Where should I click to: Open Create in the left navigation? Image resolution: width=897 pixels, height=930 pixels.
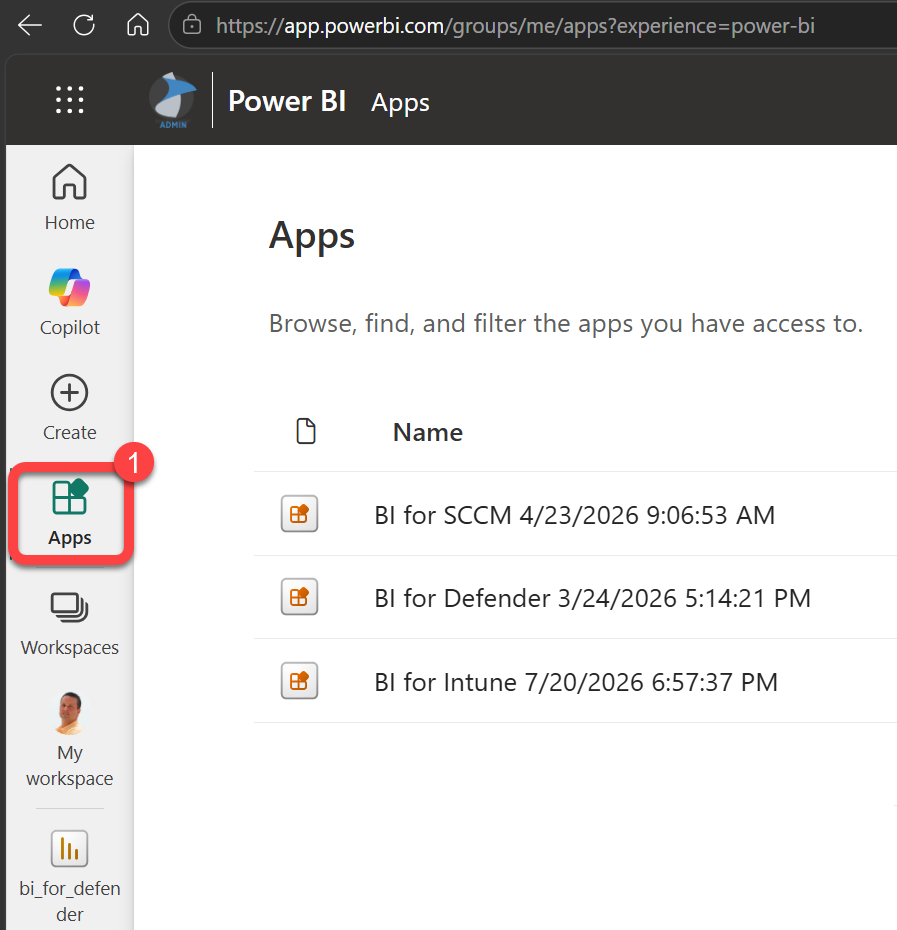tap(69, 407)
